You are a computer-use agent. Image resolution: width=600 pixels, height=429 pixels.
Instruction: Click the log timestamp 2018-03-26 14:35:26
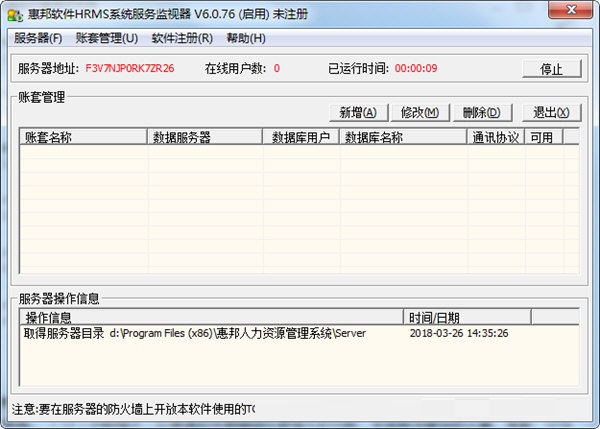tap(459, 333)
